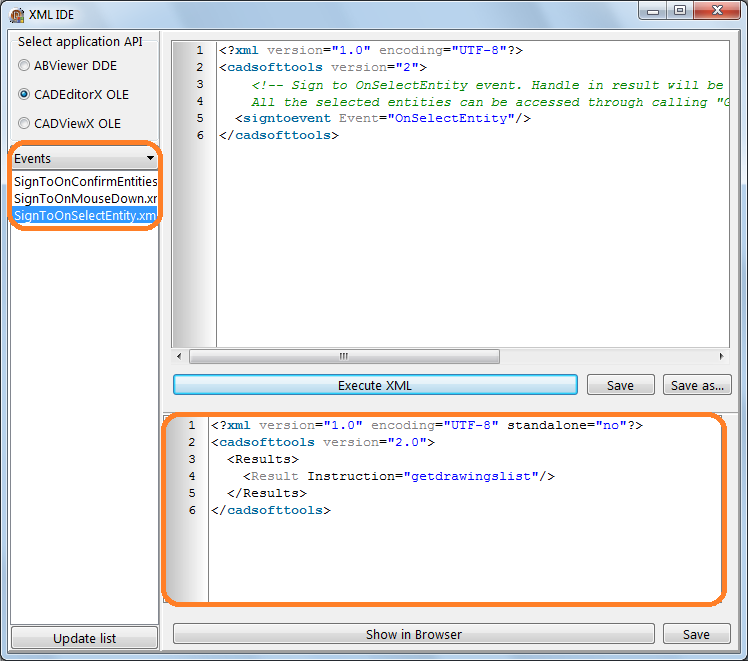Click the Show in Browser button
The height and width of the screenshot is (661, 748).
(x=414, y=634)
